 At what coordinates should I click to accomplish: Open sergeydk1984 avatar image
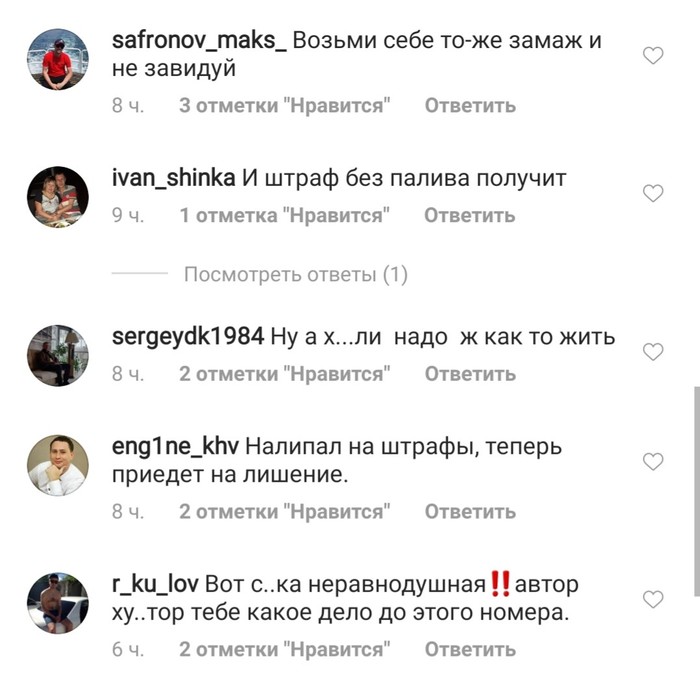[58, 355]
